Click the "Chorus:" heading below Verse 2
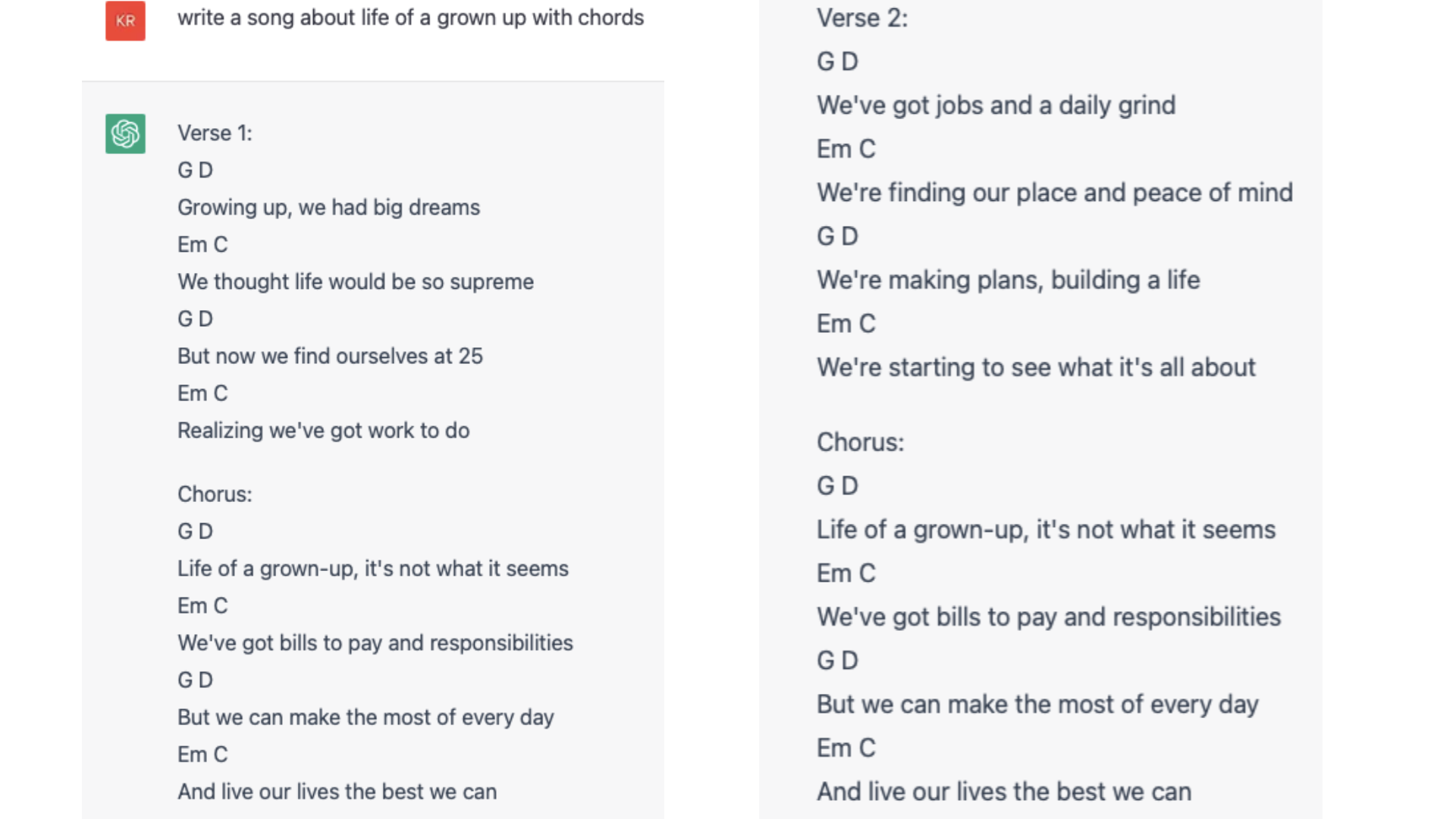The height and width of the screenshot is (819, 1456). [860, 442]
